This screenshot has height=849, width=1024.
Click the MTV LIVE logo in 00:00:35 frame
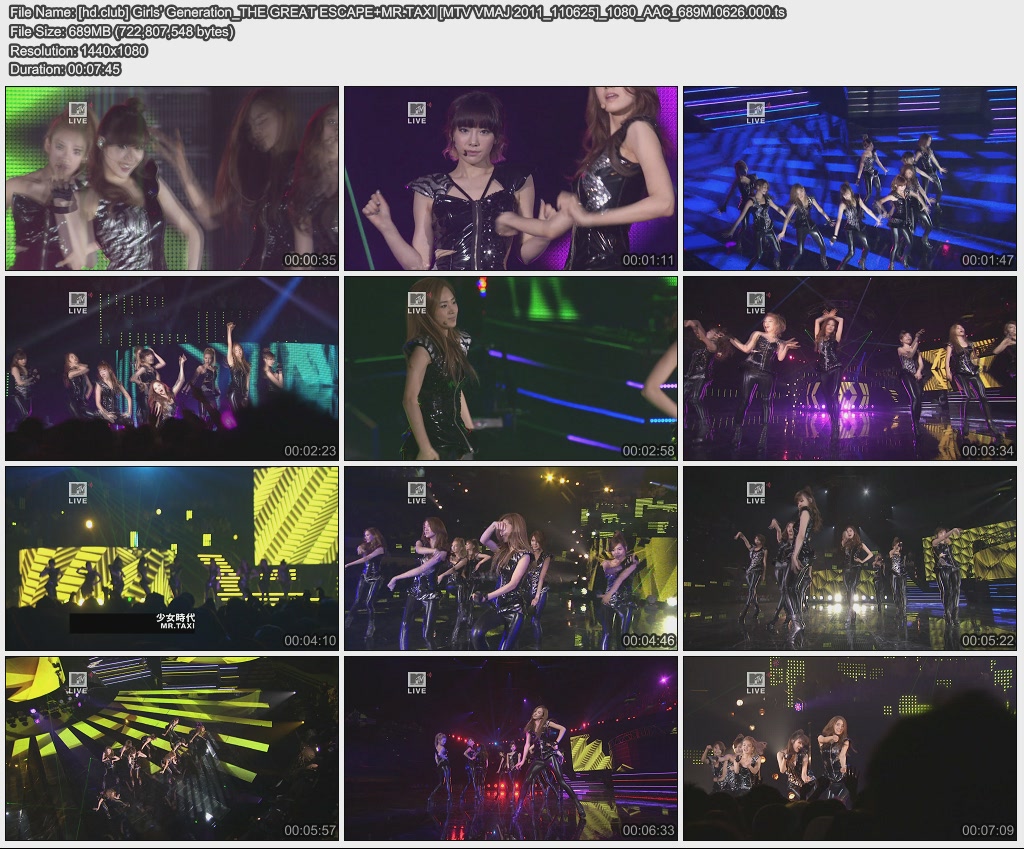[78, 113]
